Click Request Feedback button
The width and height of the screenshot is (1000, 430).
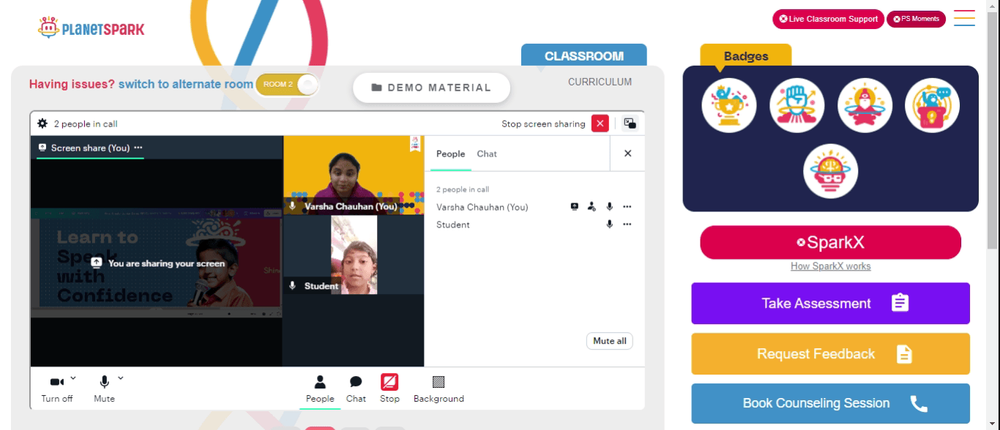click(830, 353)
